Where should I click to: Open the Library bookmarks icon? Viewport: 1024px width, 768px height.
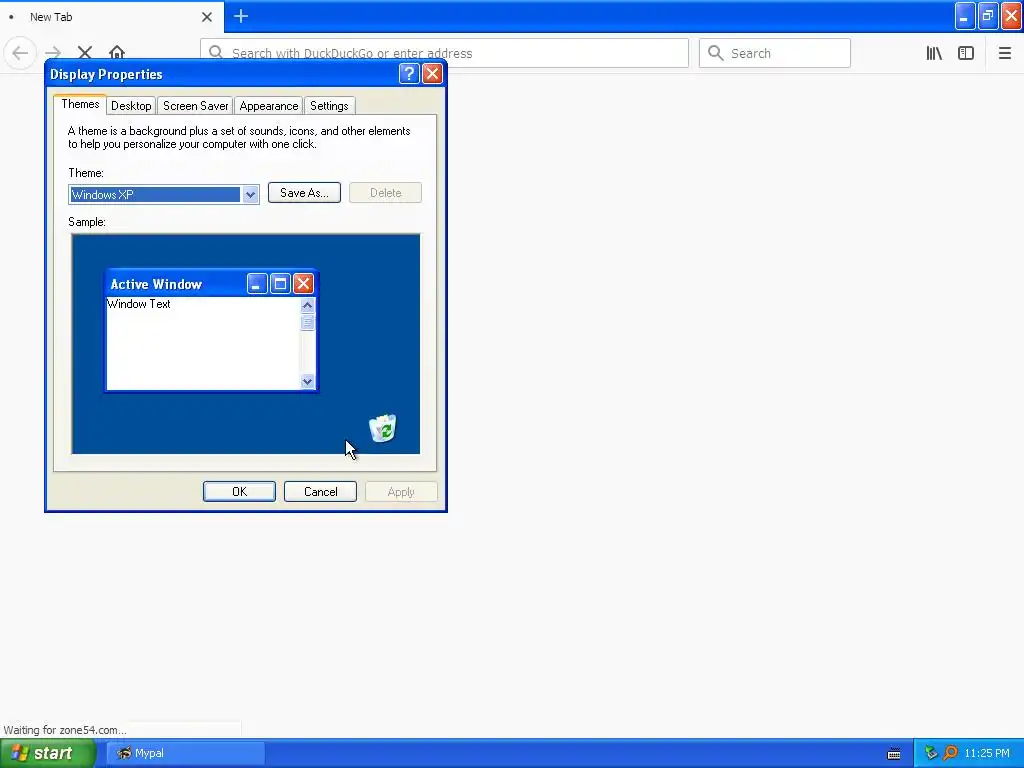934,53
